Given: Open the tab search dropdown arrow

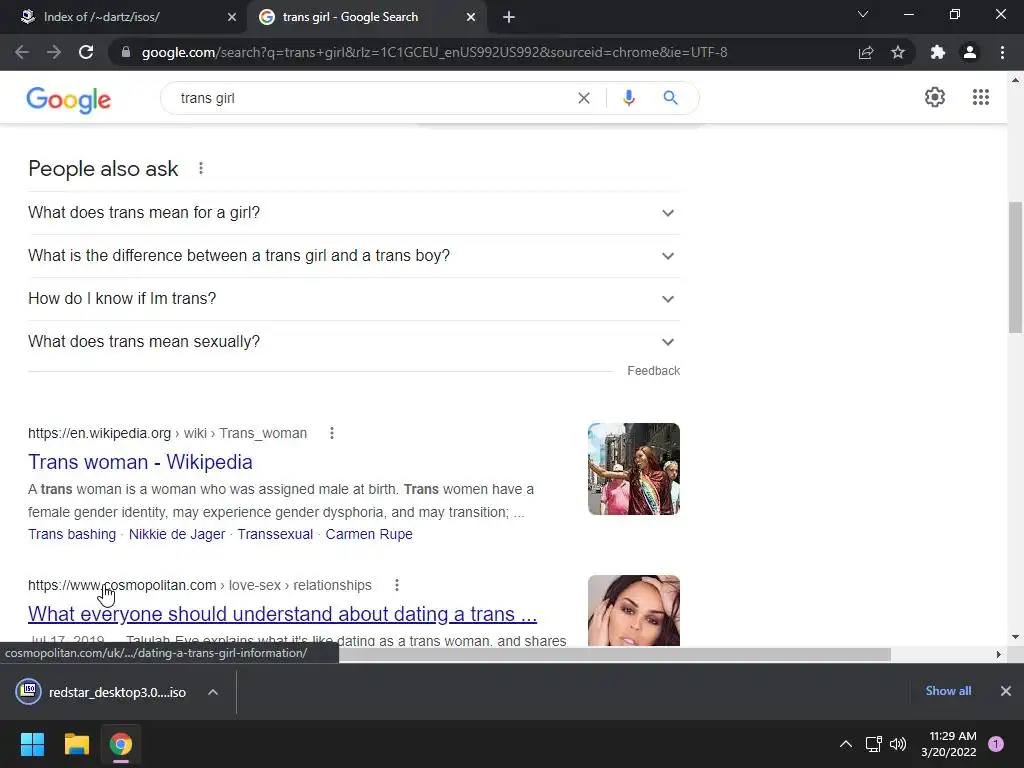Looking at the screenshot, I should 863,14.
